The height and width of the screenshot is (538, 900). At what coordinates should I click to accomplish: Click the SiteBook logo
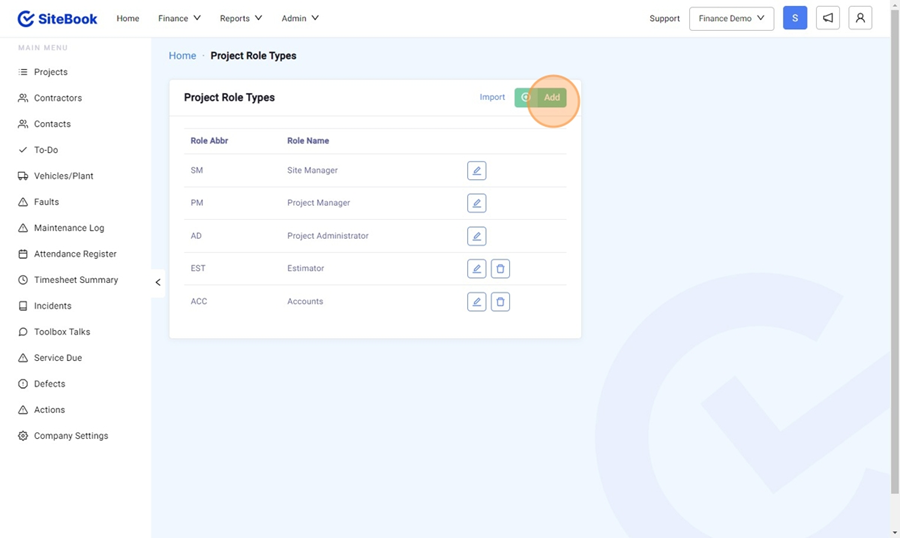57,18
